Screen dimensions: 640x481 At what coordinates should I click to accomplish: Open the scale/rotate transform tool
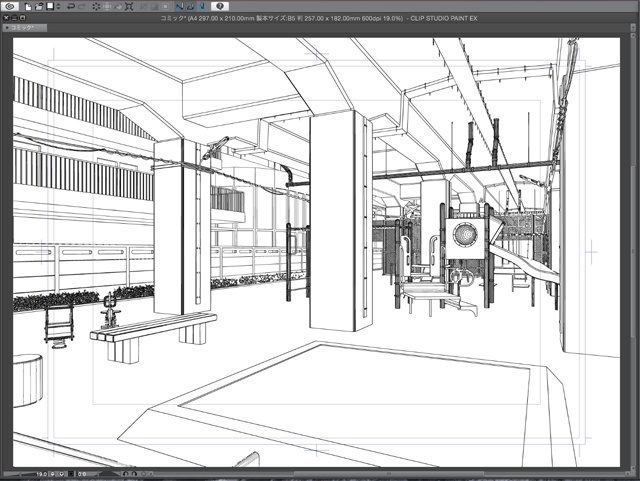129,7
